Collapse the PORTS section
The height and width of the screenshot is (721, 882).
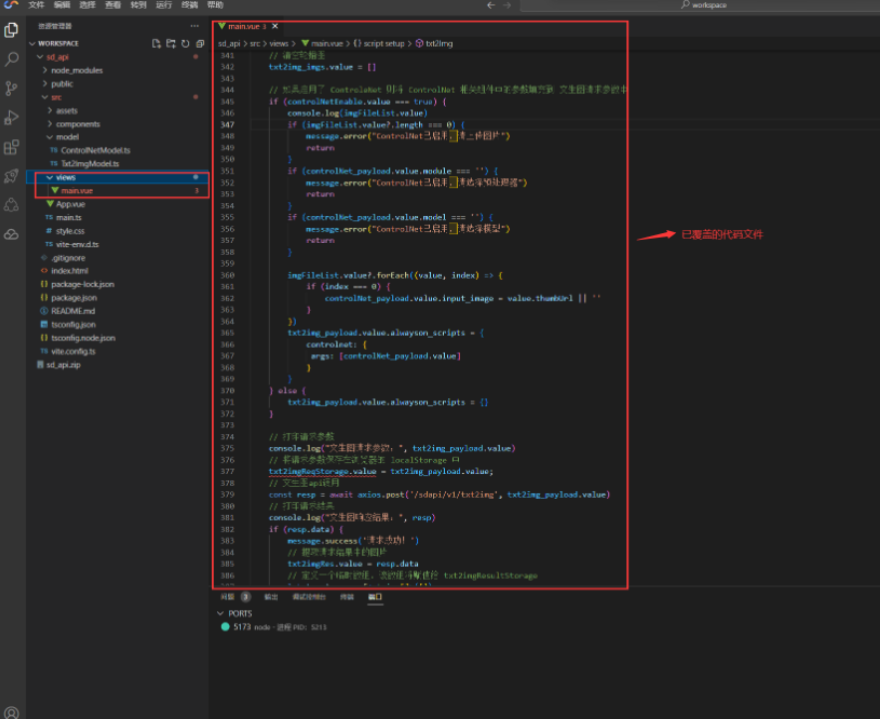[220, 614]
